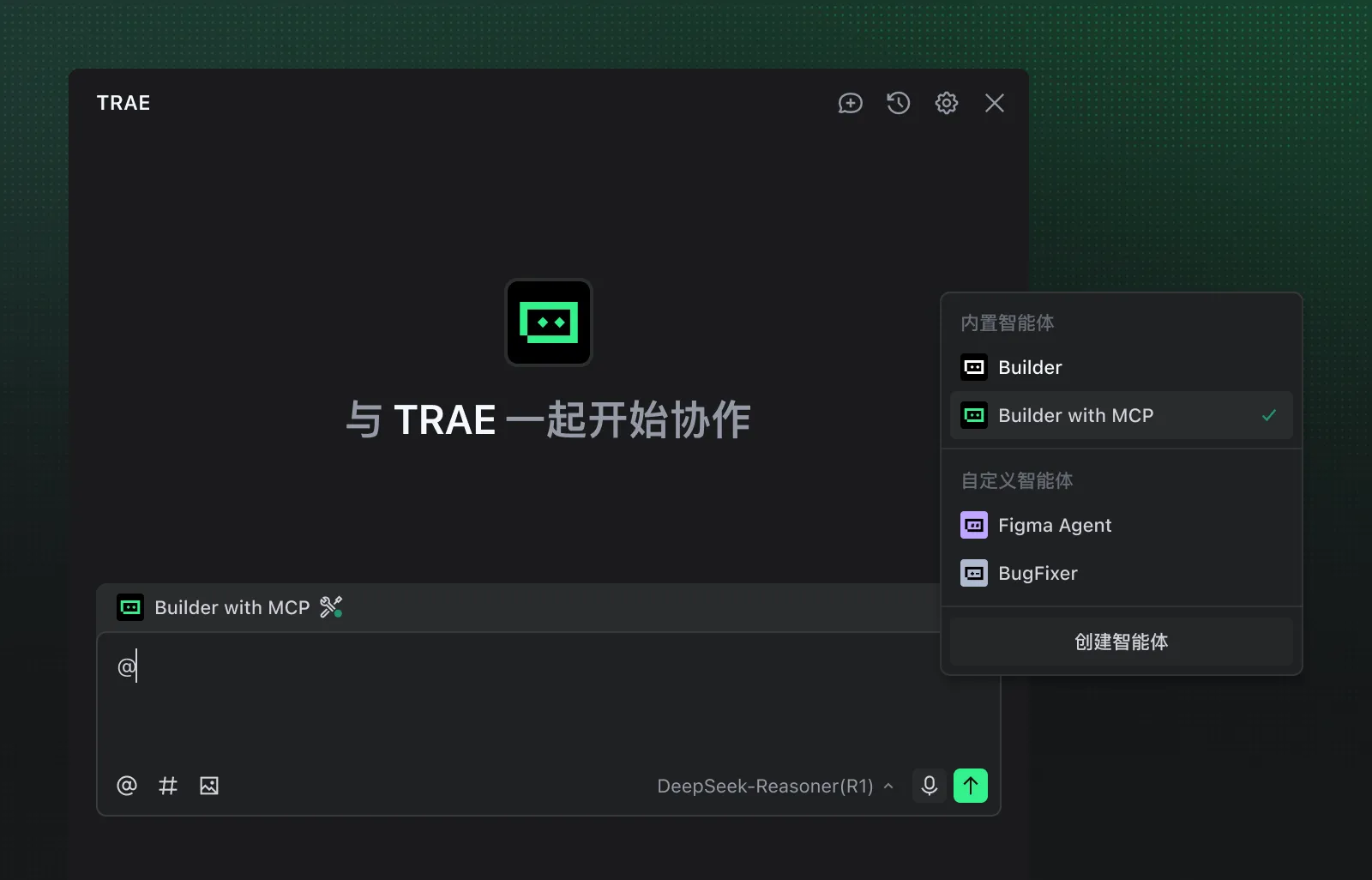Open settings gear icon in TRAE header

point(946,104)
